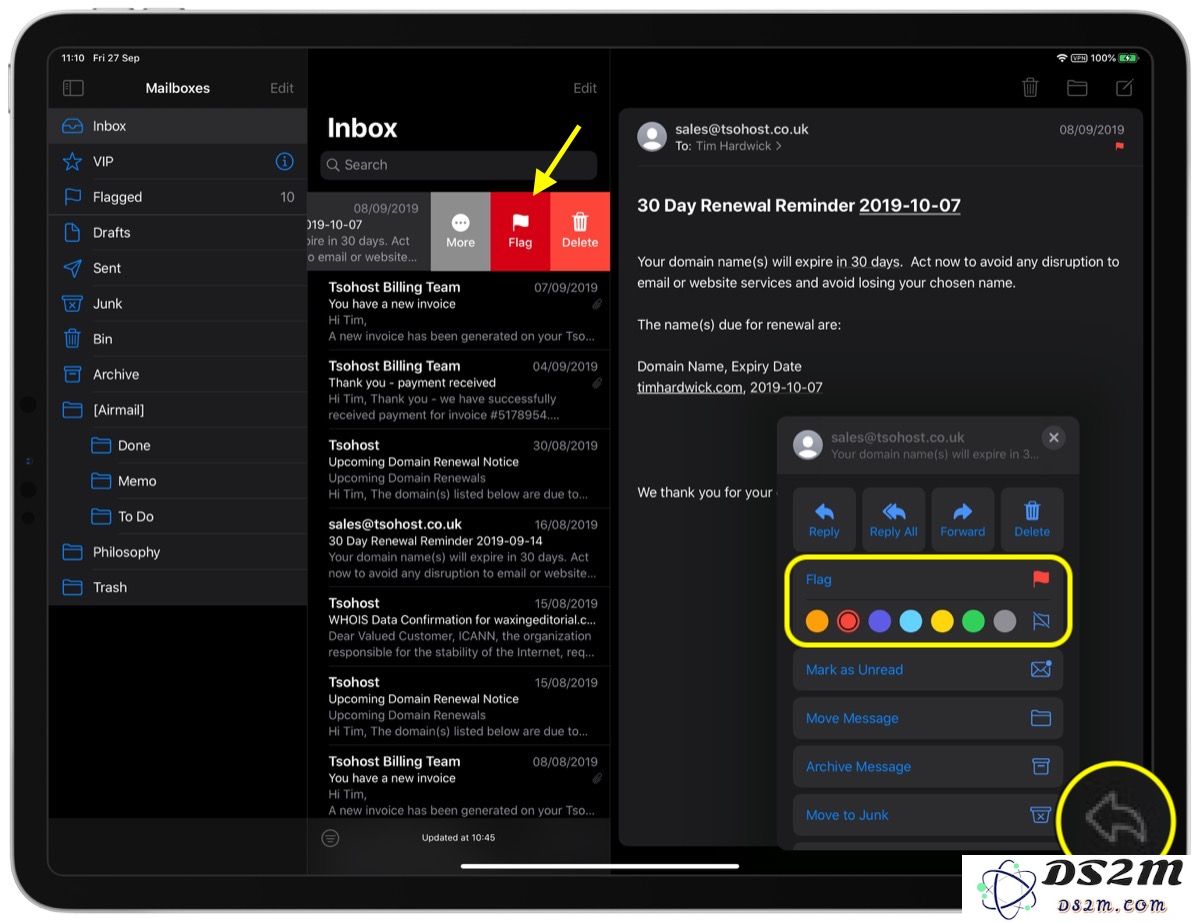Open the Flagged mailbox
Viewport: 1200px width, 923px height.
(x=178, y=197)
